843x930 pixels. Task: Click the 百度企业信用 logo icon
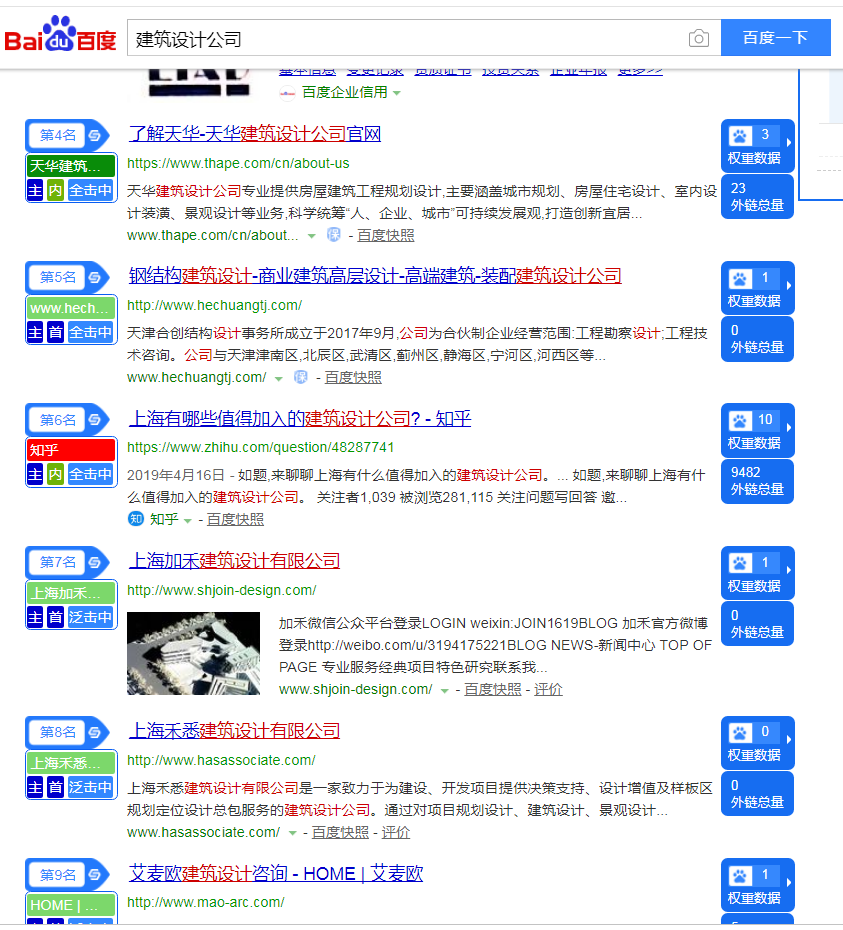(x=288, y=93)
